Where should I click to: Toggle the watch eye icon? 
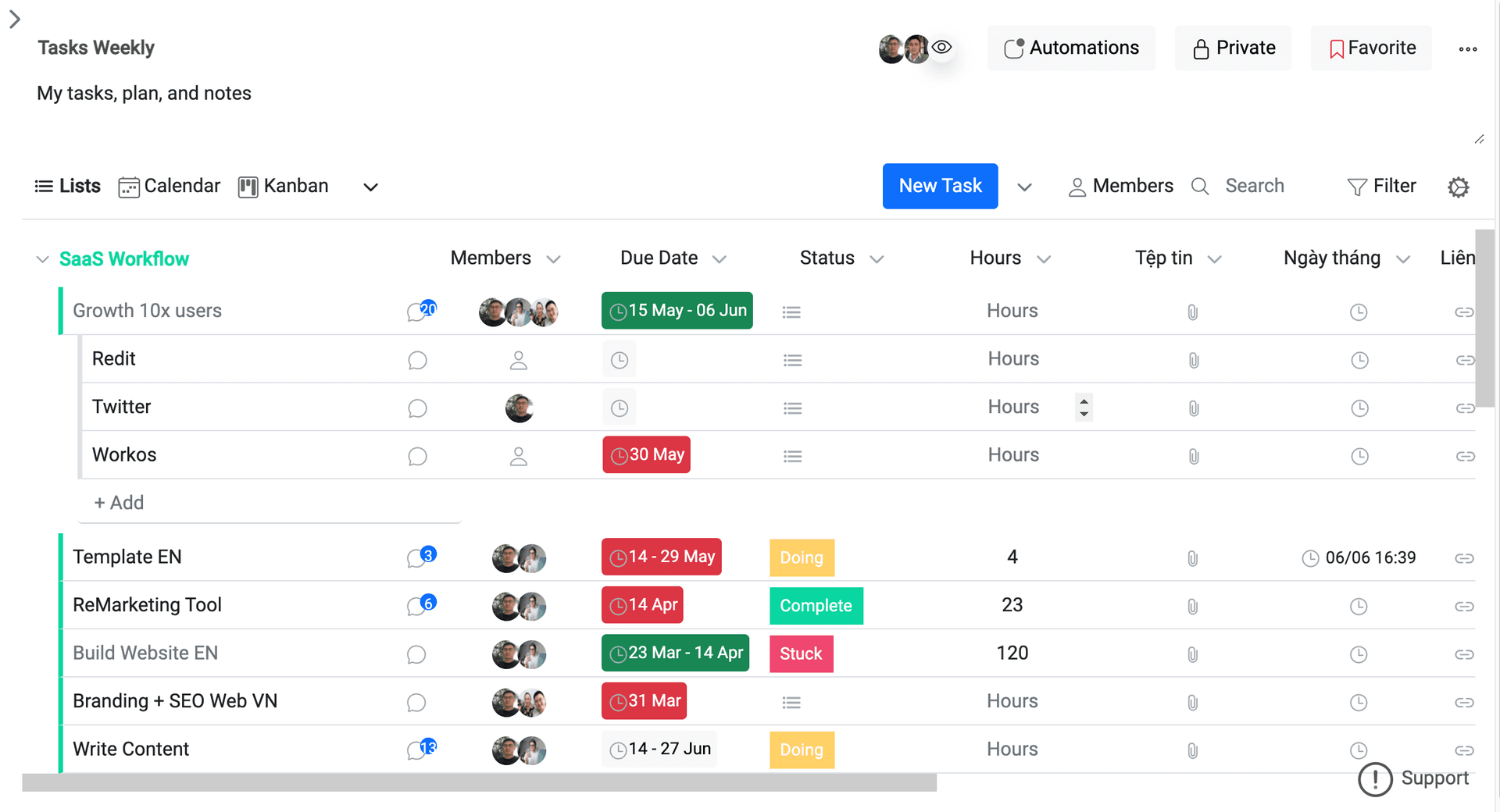point(942,48)
